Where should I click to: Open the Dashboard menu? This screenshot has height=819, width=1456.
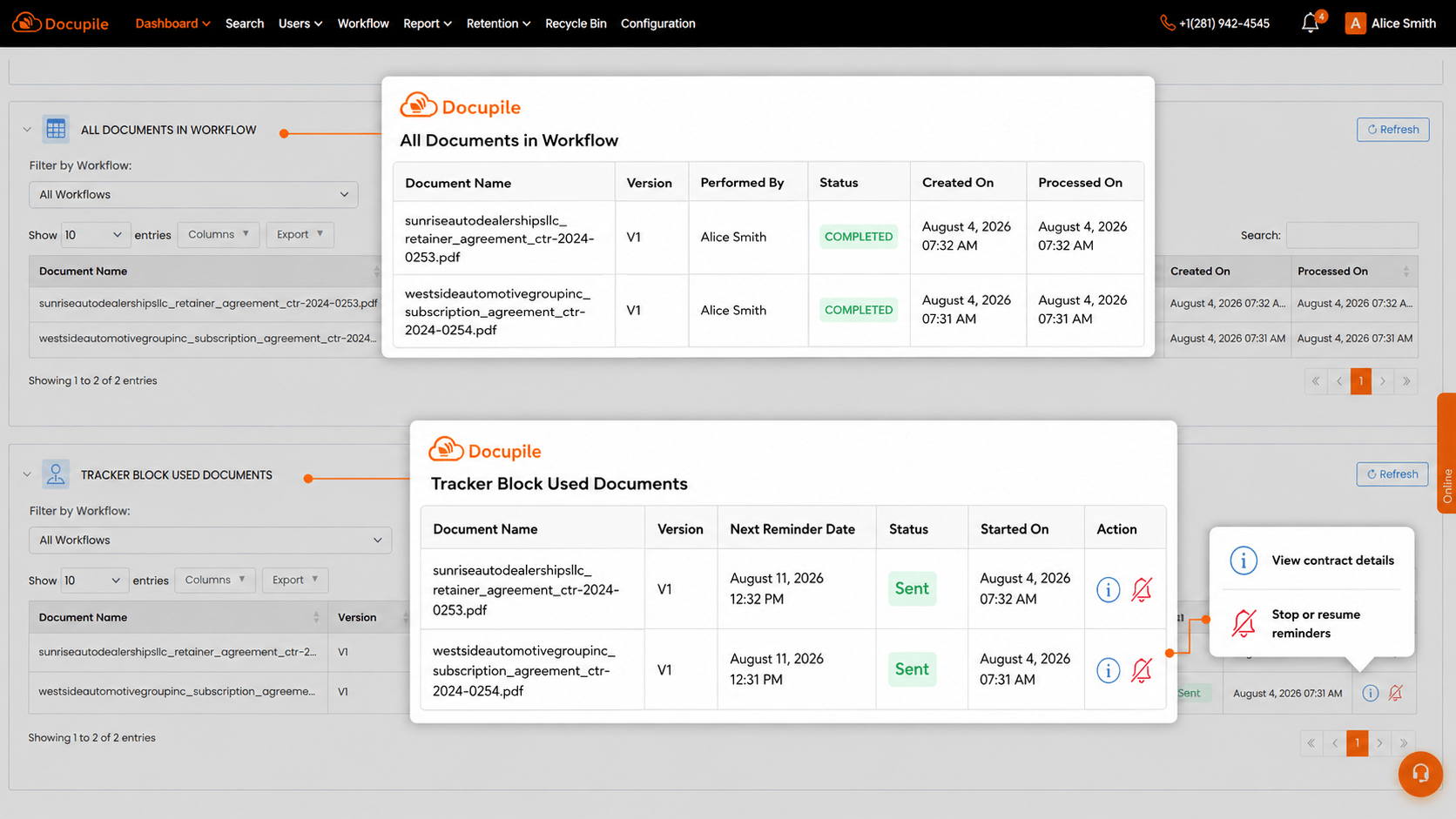click(x=172, y=23)
